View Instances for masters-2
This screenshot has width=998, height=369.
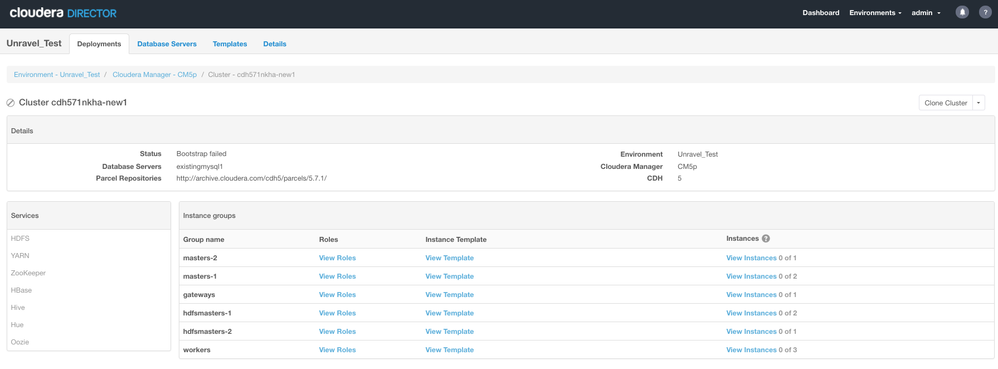pyautogui.click(x=751, y=258)
